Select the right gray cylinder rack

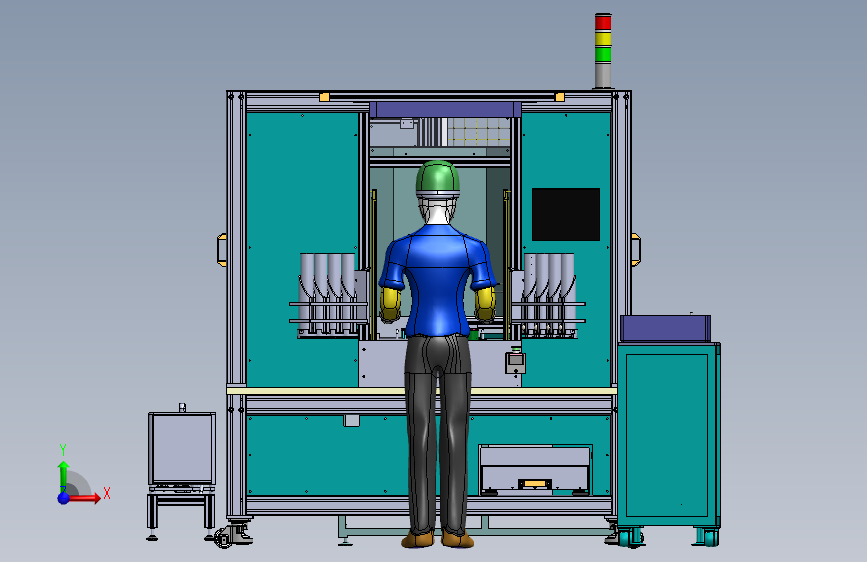(548, 296)
